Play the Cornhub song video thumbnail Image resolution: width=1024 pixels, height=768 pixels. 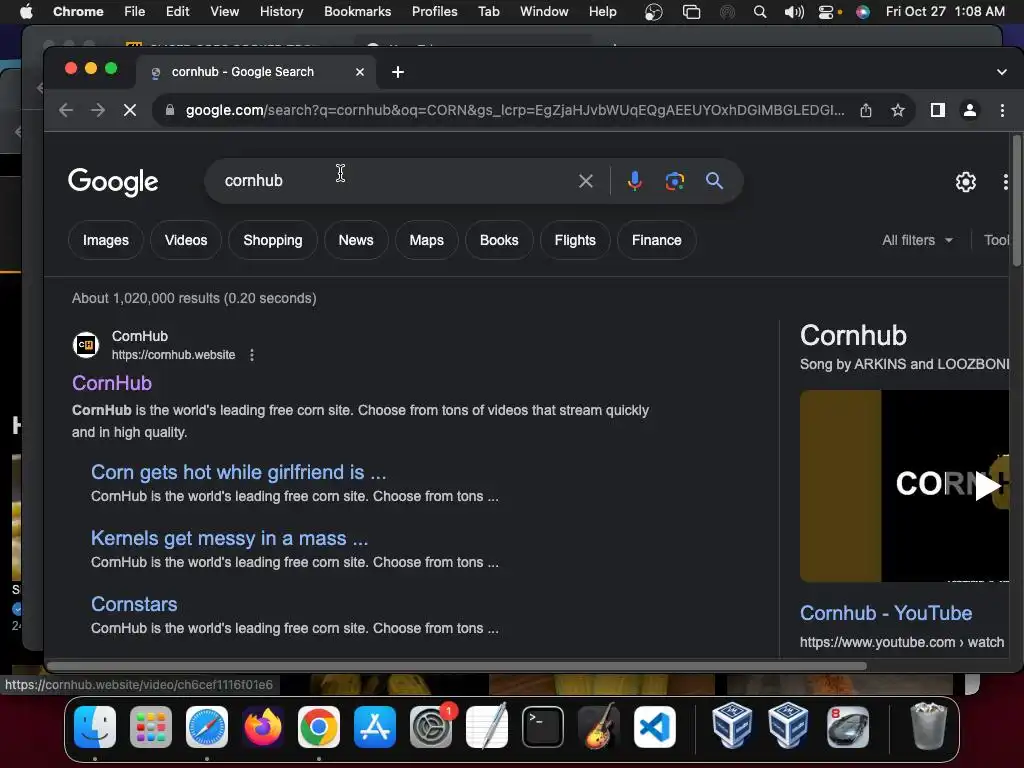coord(904,486)
